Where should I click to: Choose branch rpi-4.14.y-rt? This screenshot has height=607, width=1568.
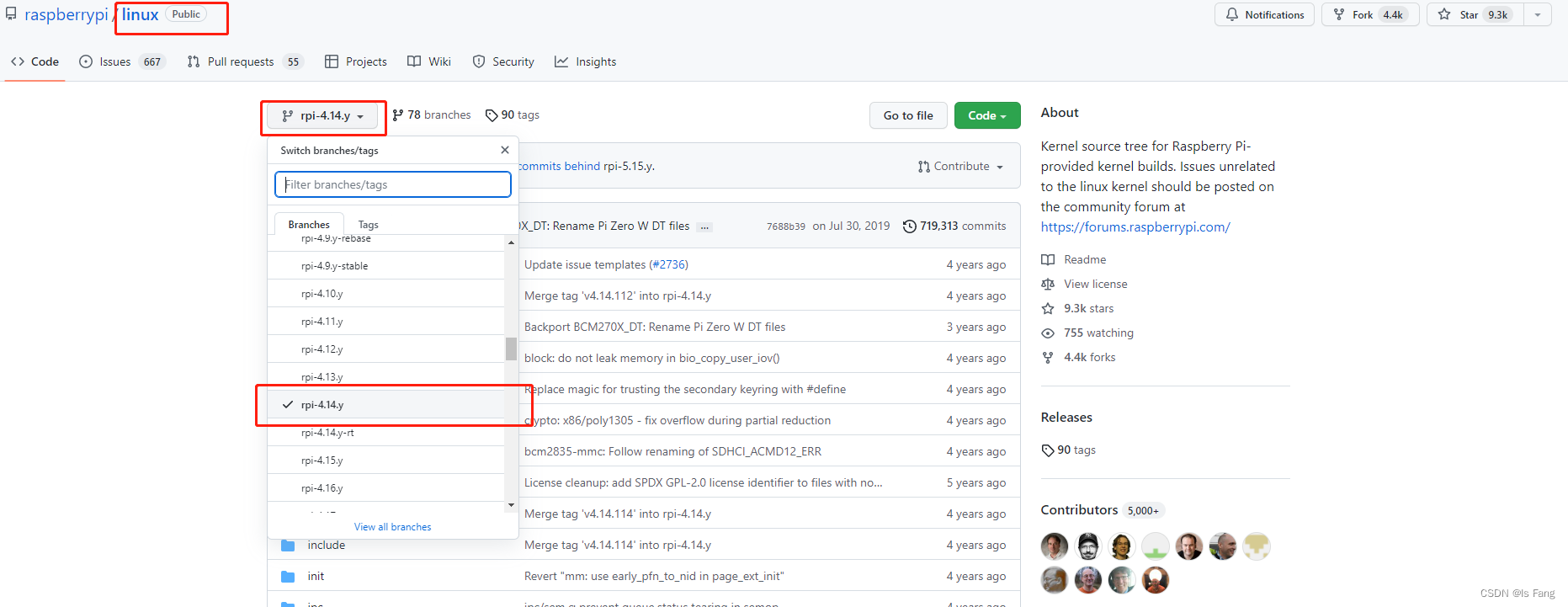coord(386,433)
